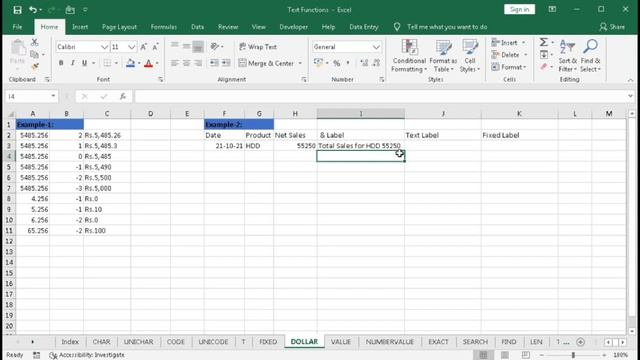
Task: Collapse the ribbon with the arrow
Action: [631, 80]
